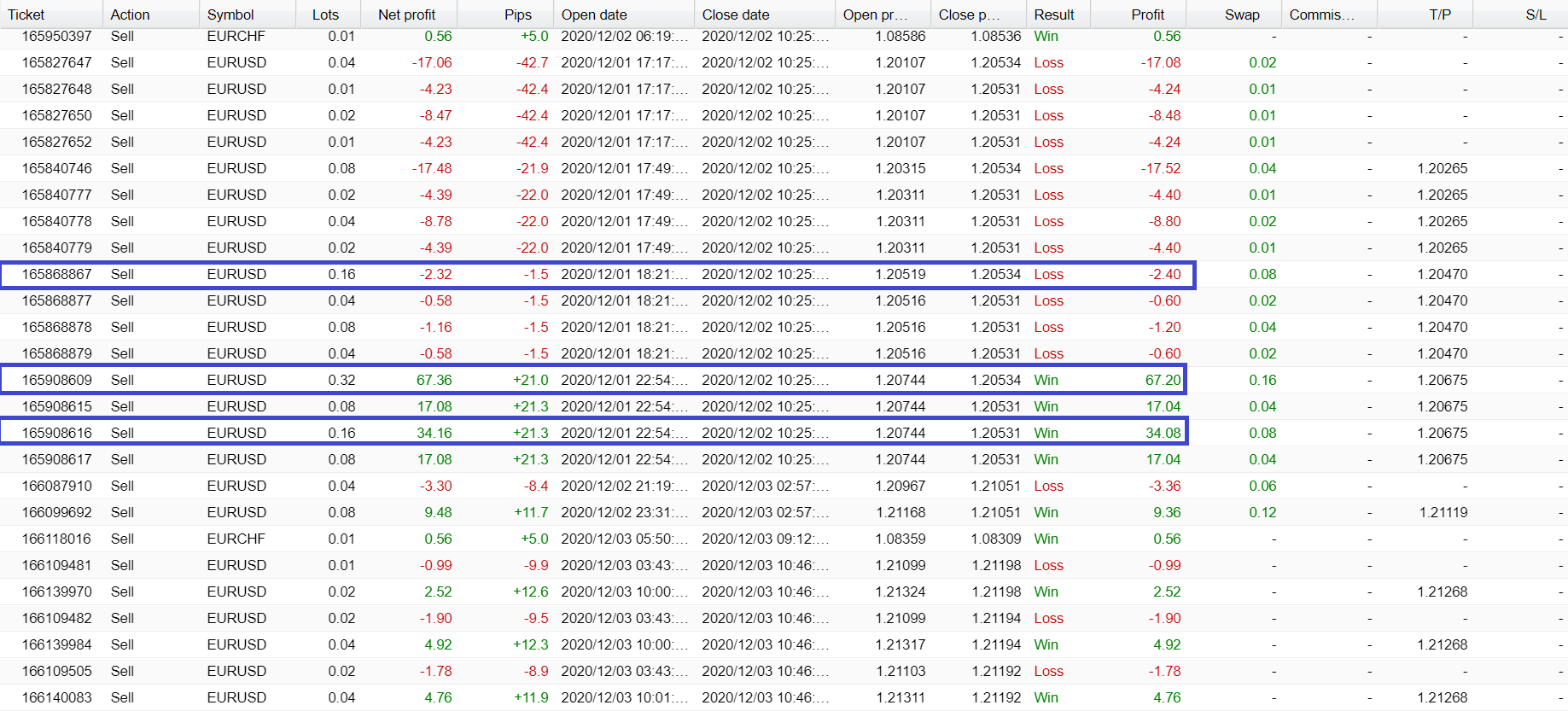Click net profit -17.48 value
1568x711 pixels.
pos(432,168)
